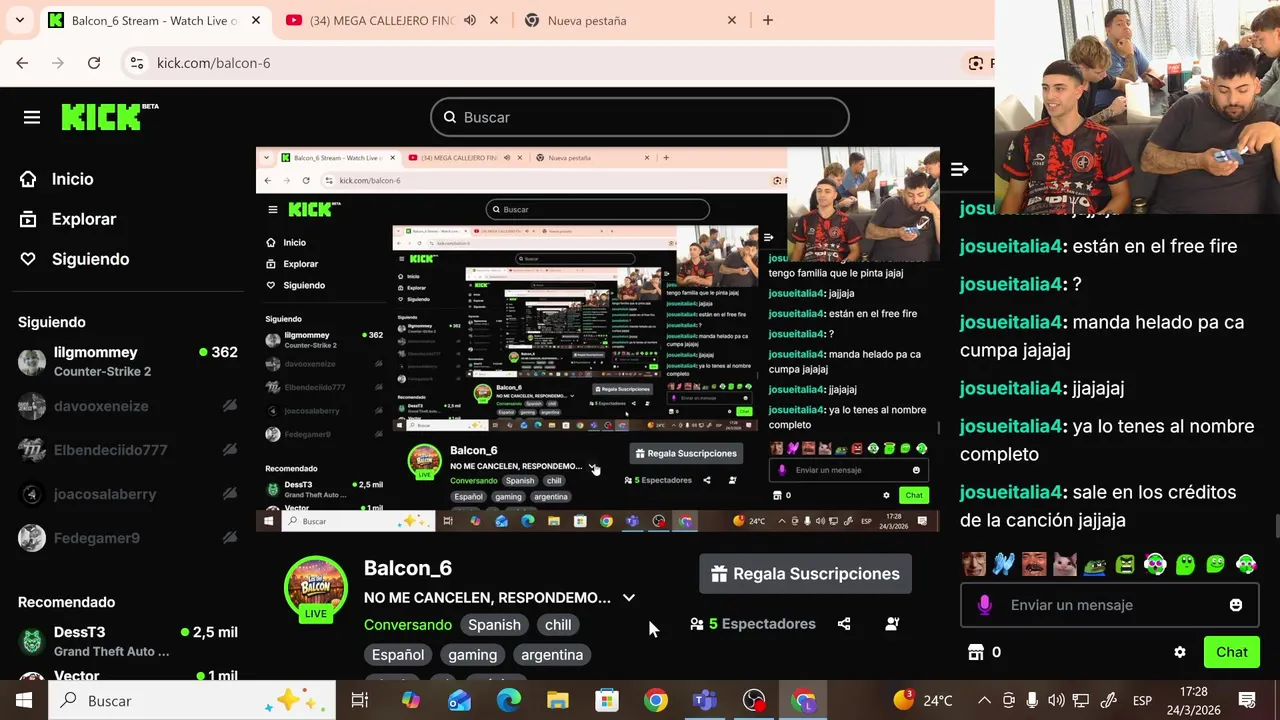Open File Explorer from taskbar
The width and height of the screenshot is (1280, 720).
pos(558,701)
